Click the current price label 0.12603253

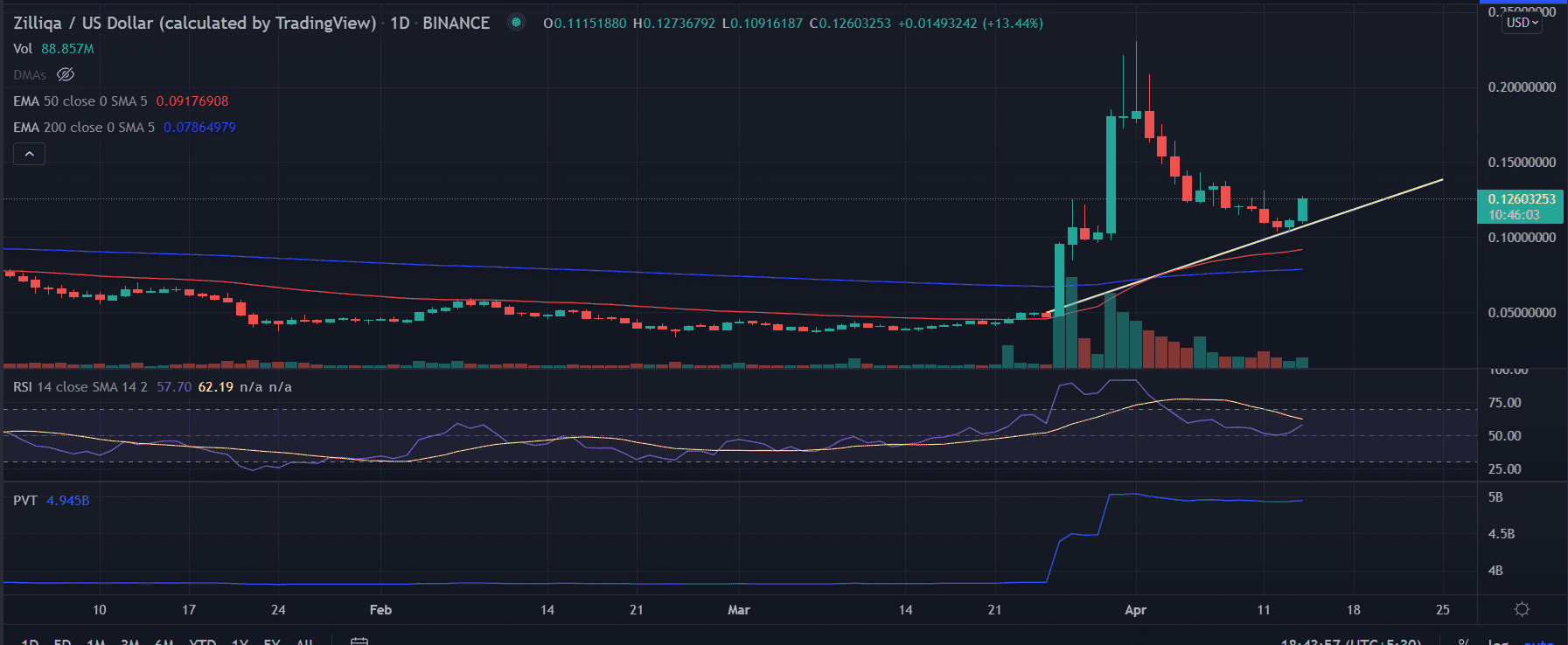coord(1521,199)
